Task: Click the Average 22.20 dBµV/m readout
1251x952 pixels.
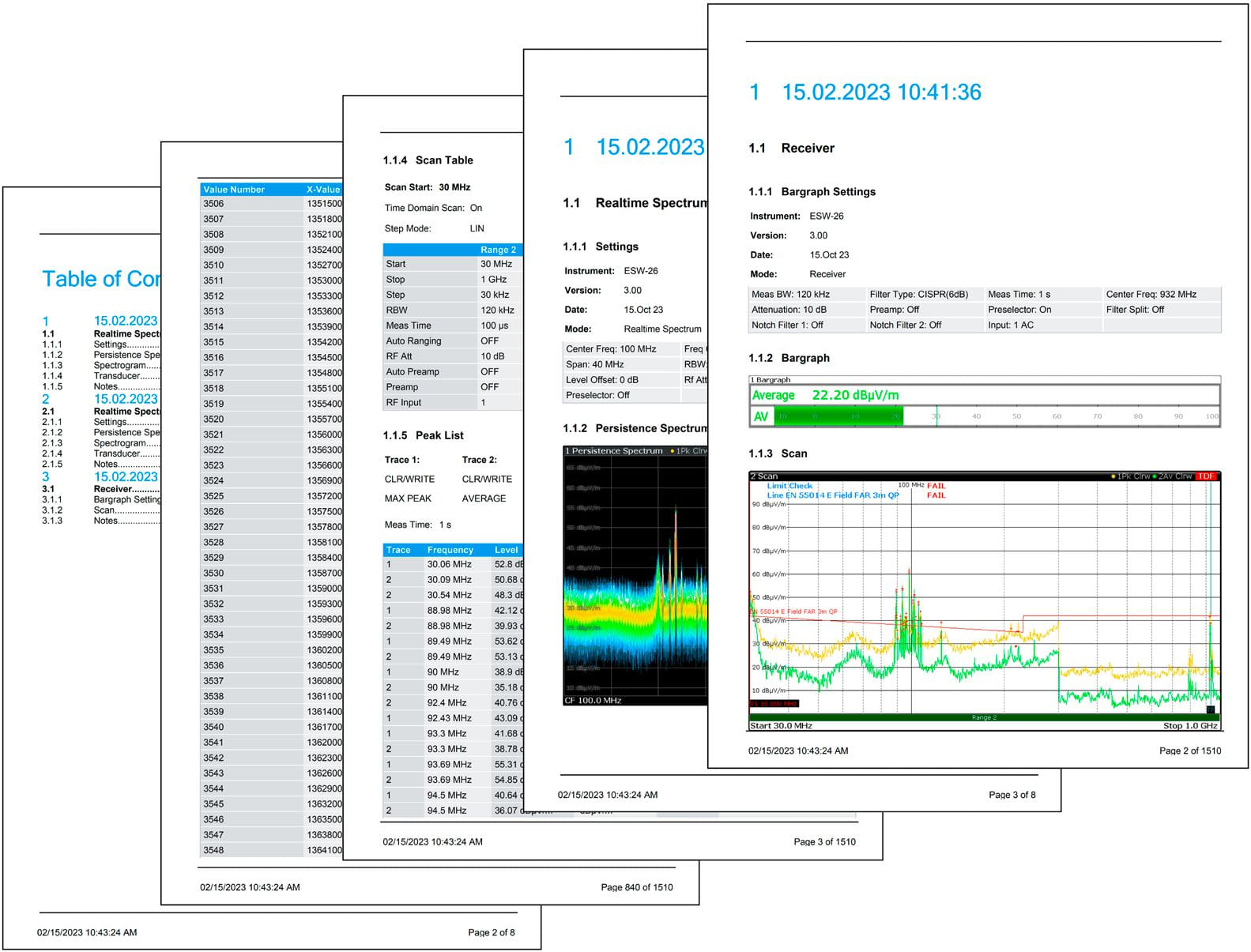Action: [x=825, y=395]
